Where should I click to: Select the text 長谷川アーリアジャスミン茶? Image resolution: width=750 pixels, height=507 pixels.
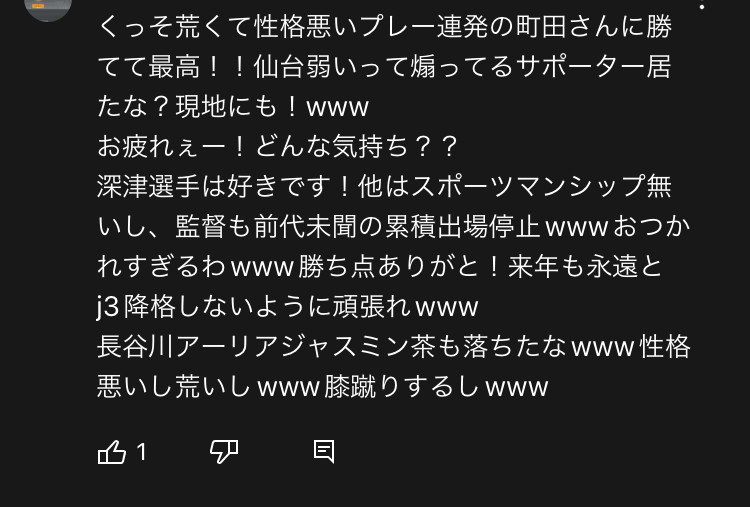point(266,347)
